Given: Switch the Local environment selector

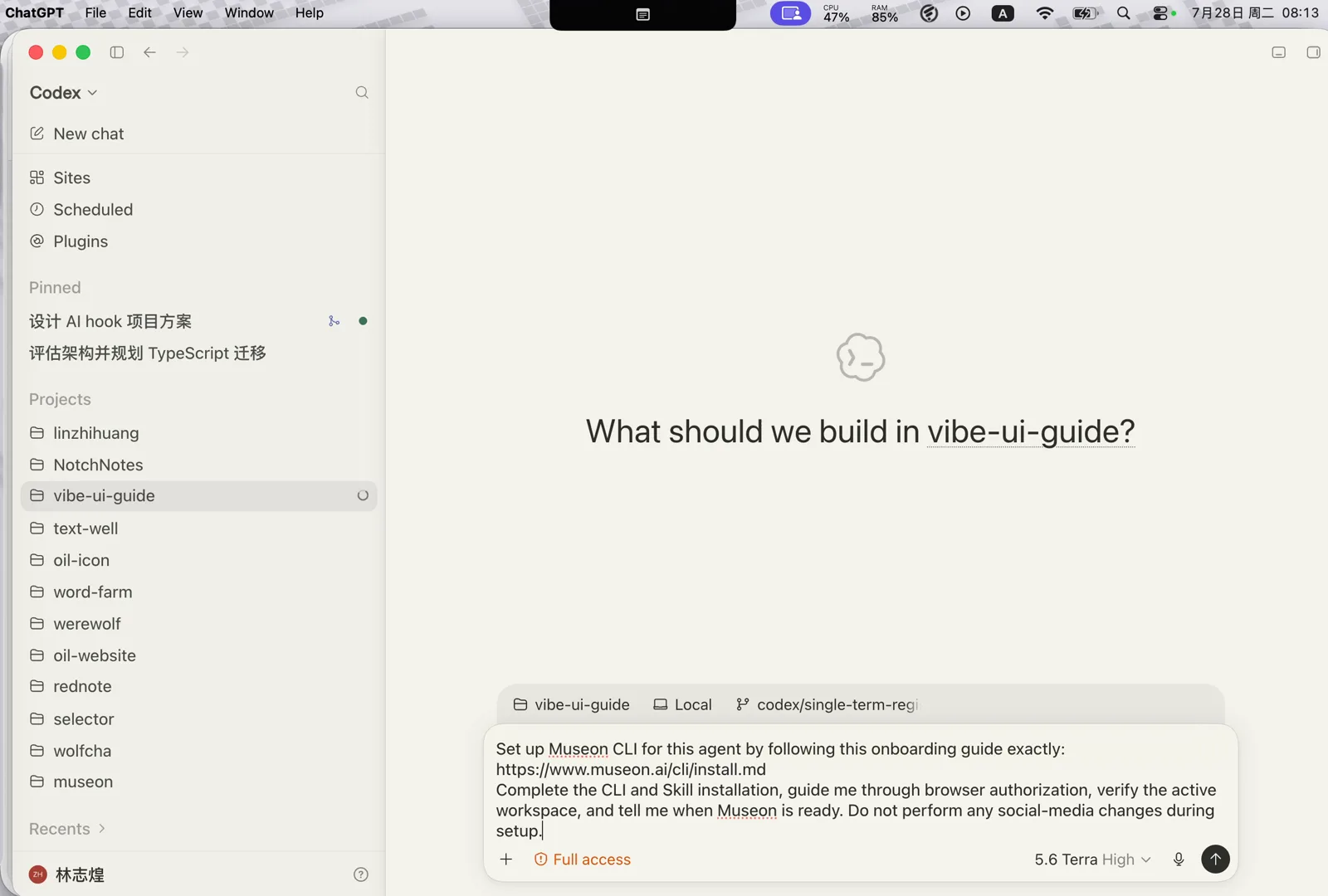Looking at the screenshot, I should (x=683, y=704).
